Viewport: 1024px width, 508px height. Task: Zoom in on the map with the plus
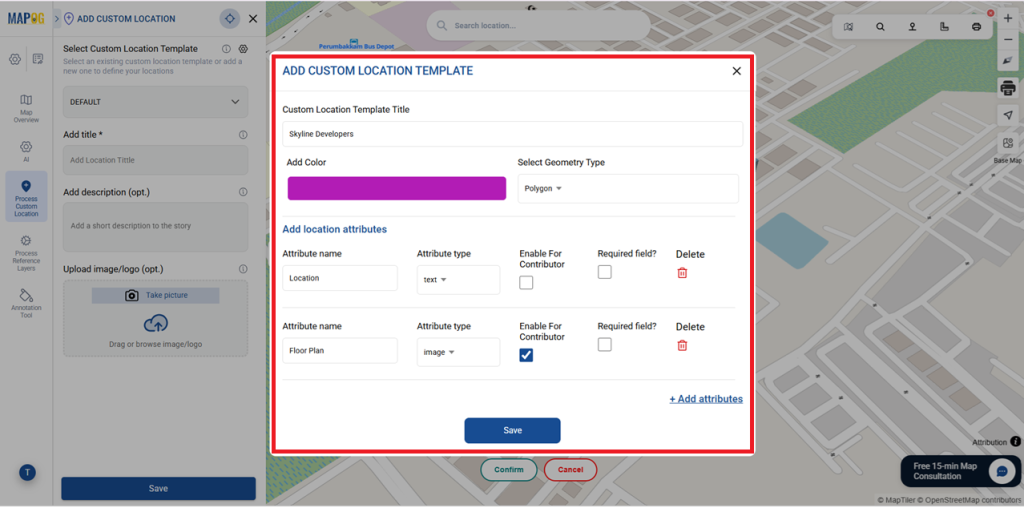pos(1008,19)
